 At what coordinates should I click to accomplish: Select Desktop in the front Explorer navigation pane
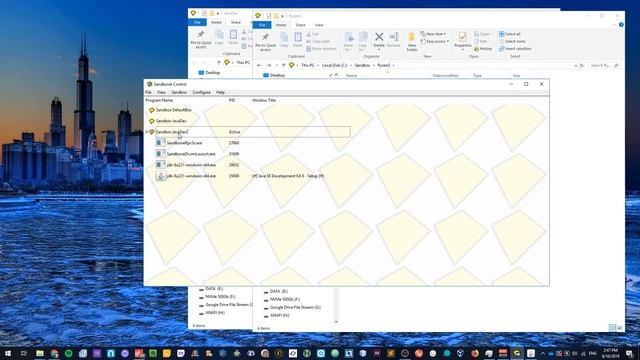[x=274, y=75]
